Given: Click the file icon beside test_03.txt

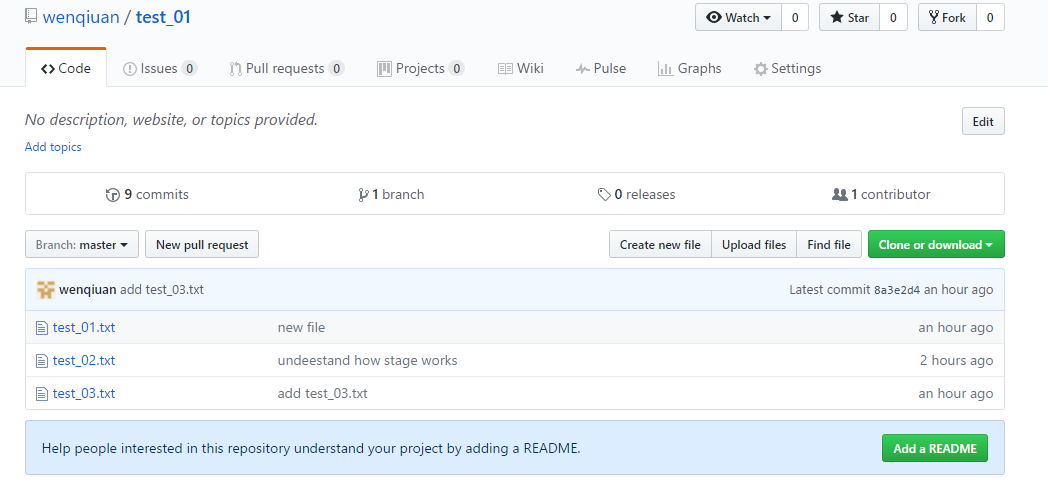Looking at the screenshot, I should 42,394.
